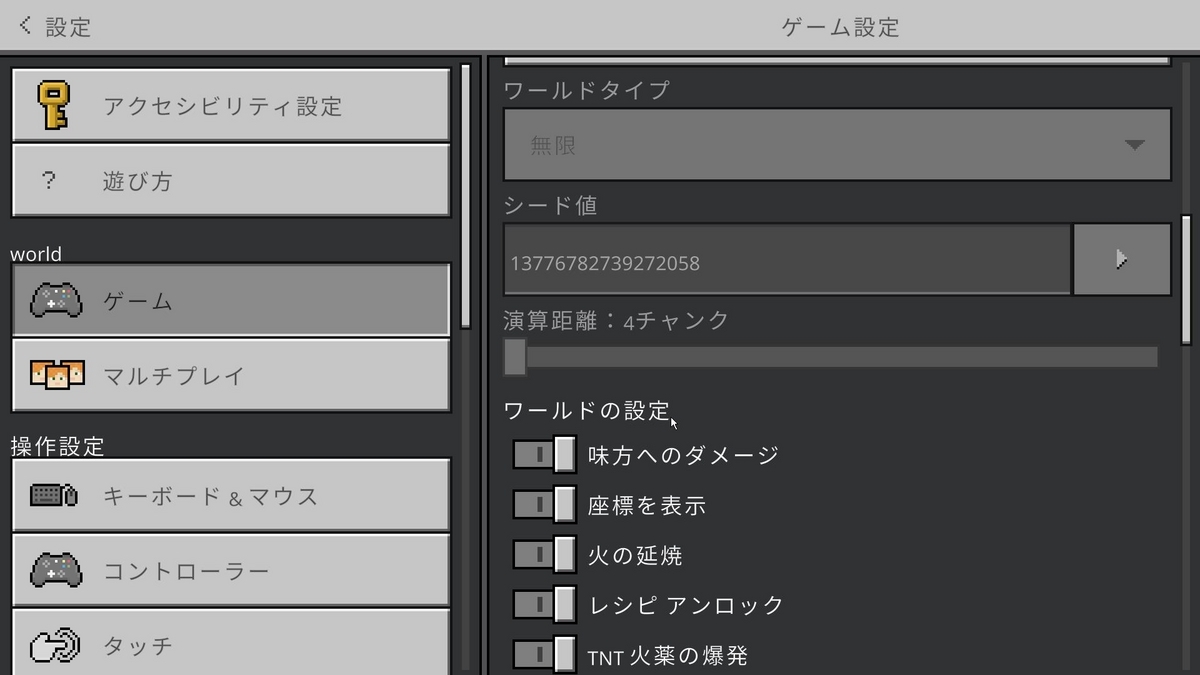Image resolution: width=1200 pixels, height=675 pixels.
Task: Click the left sidebar scrollbar
Action: 465,196
